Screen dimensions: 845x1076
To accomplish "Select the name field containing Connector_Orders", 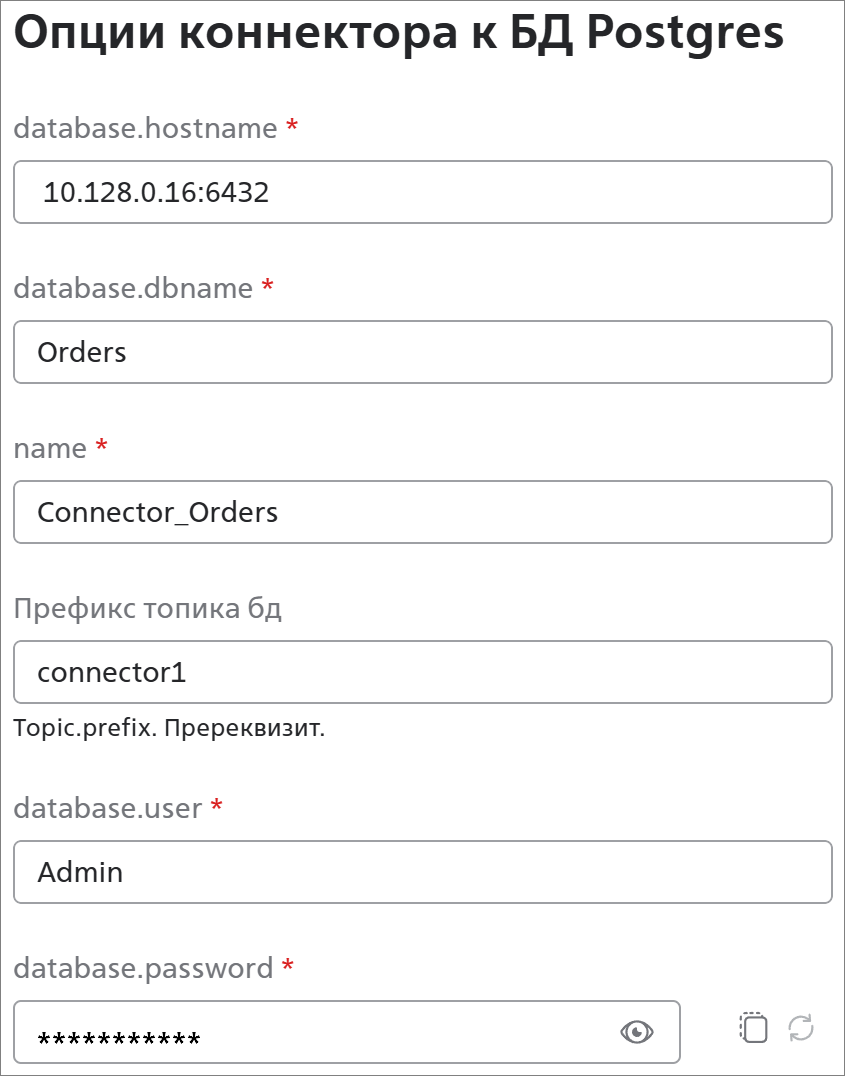I will point(423,512).
